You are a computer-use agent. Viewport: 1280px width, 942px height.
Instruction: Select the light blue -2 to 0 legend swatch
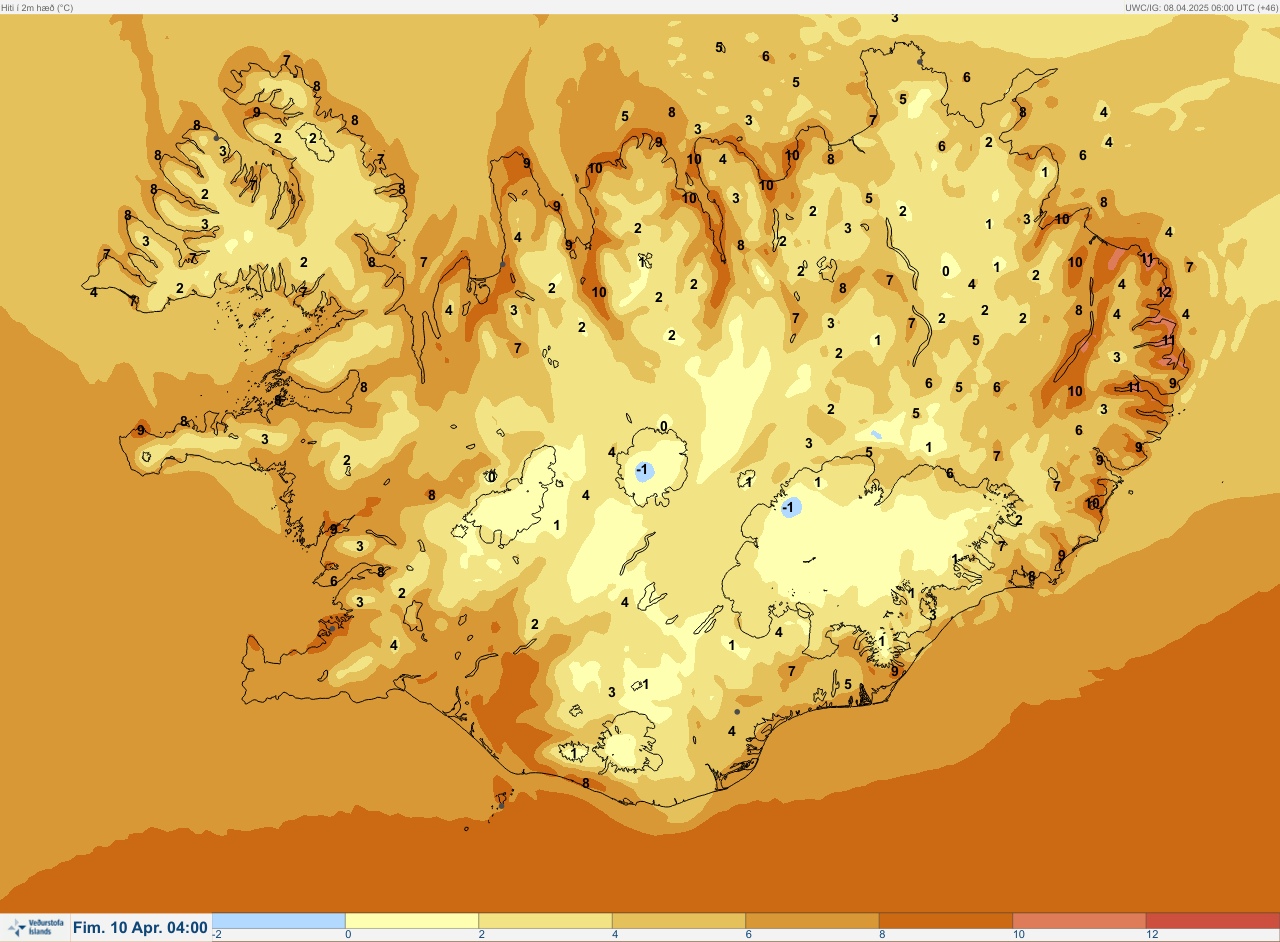tap(279, 920)
